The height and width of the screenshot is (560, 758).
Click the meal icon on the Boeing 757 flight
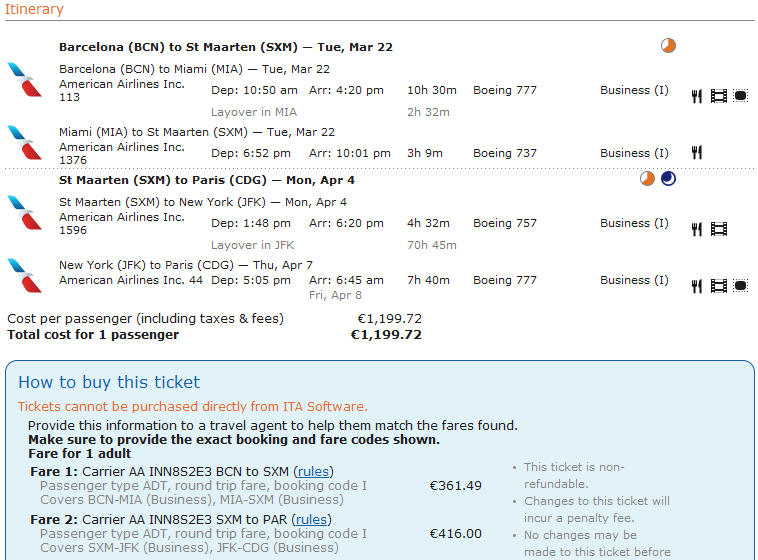(697, 229)
